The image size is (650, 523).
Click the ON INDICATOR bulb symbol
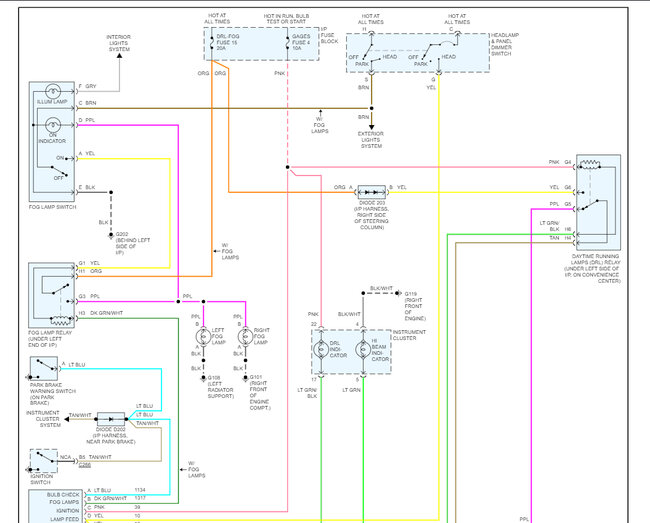tap(53, 125)
